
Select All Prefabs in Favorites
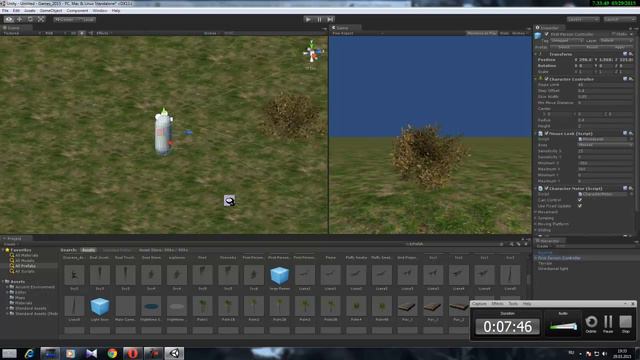[25, 266]
